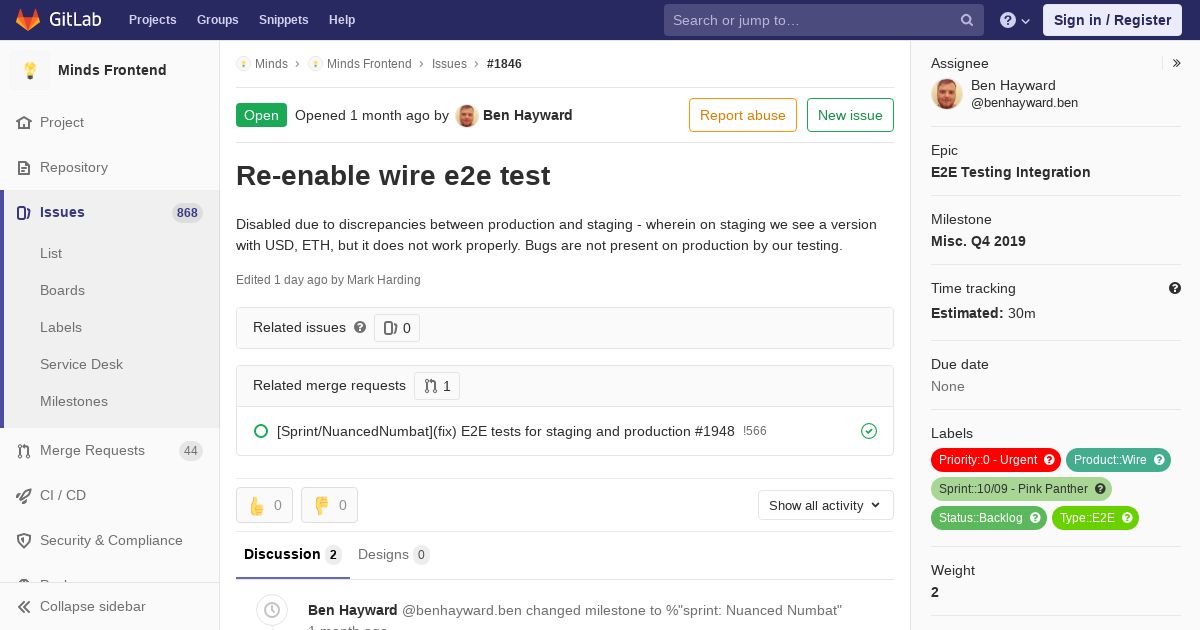The image size is (1200, 630).
Task: Click the Issues sidebar icon
Action: point(24,212)
